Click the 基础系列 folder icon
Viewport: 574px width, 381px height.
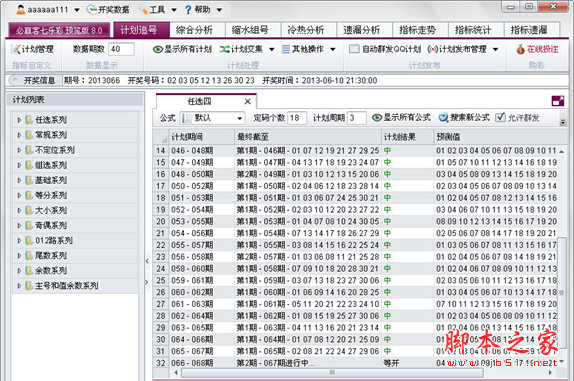point(29,180)
